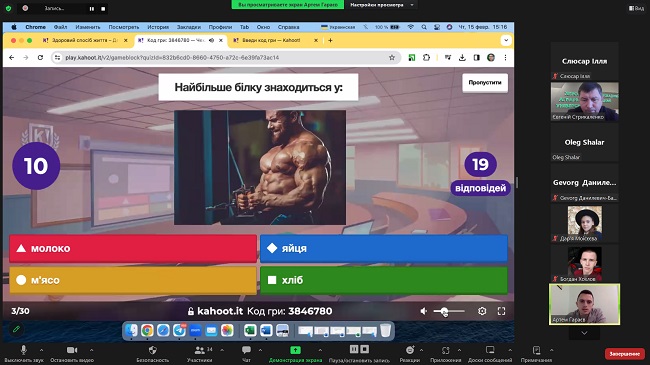Toggle Zoom microphone mute
The height and width of the screenshot is (365, 650).
24,350
